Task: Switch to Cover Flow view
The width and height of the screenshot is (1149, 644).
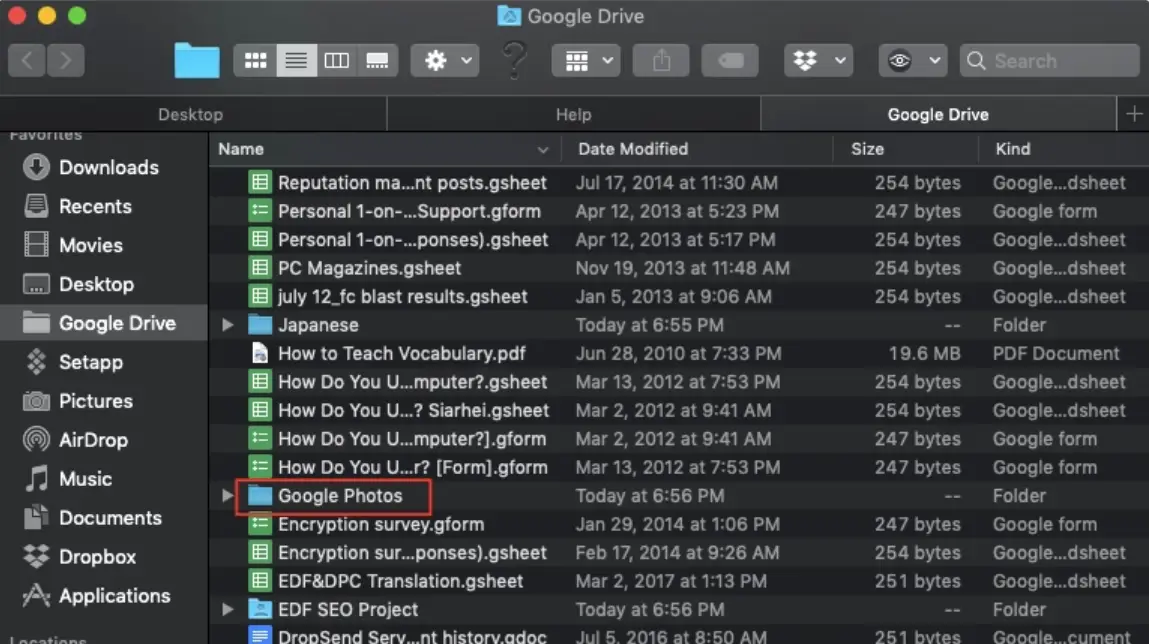Action: click(377, 60)
